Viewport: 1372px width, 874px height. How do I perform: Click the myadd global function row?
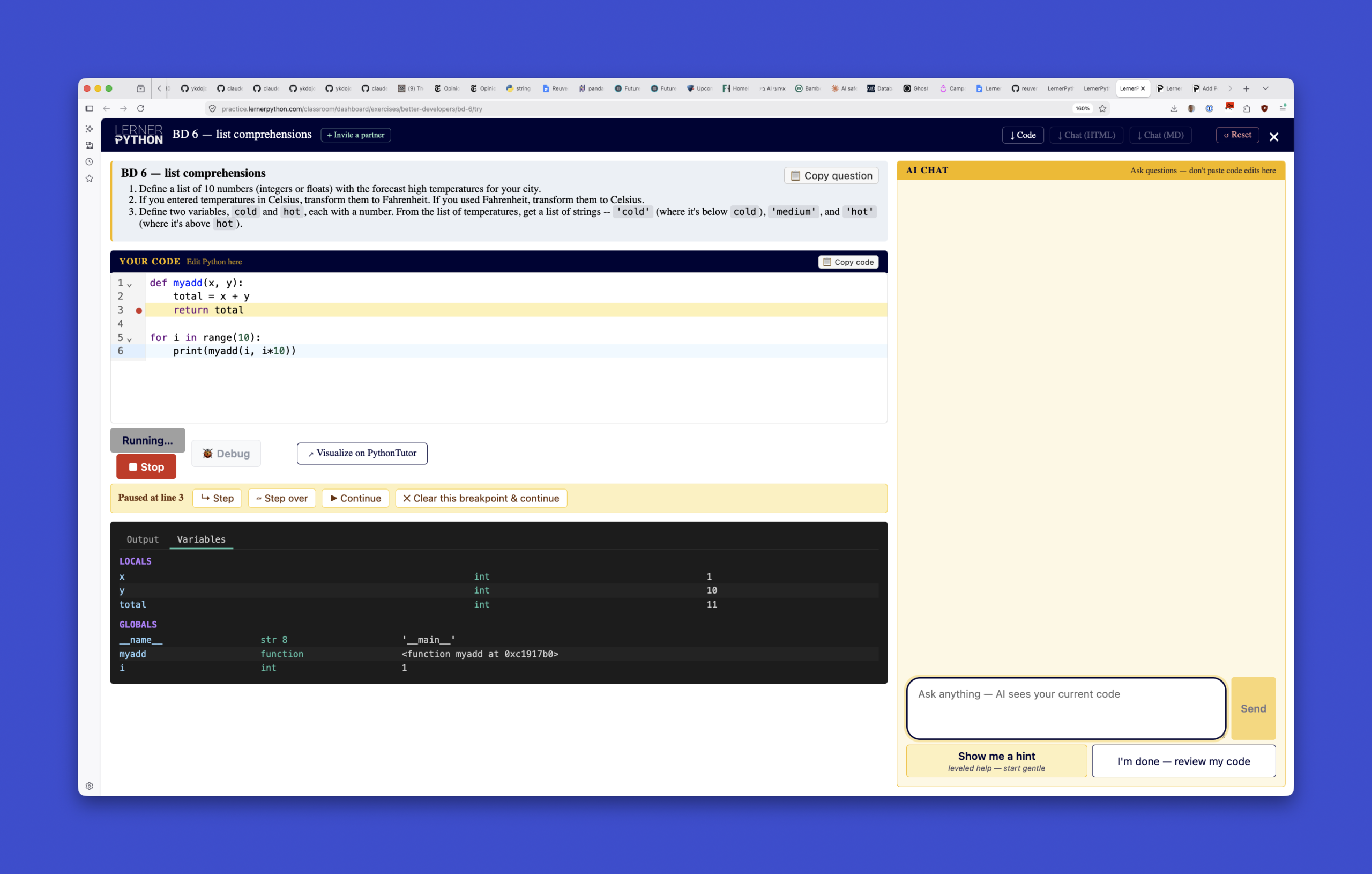tap(498, 654)
